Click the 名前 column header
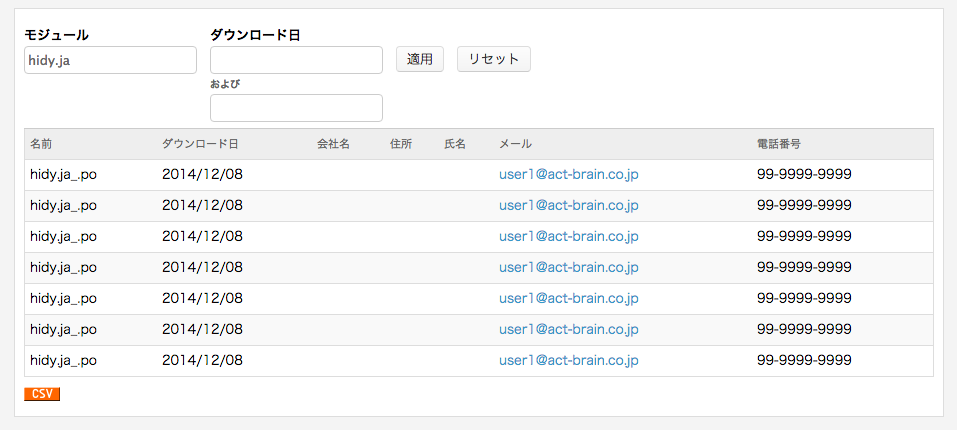This screenshot has width=957, height=430. [41, 144]
